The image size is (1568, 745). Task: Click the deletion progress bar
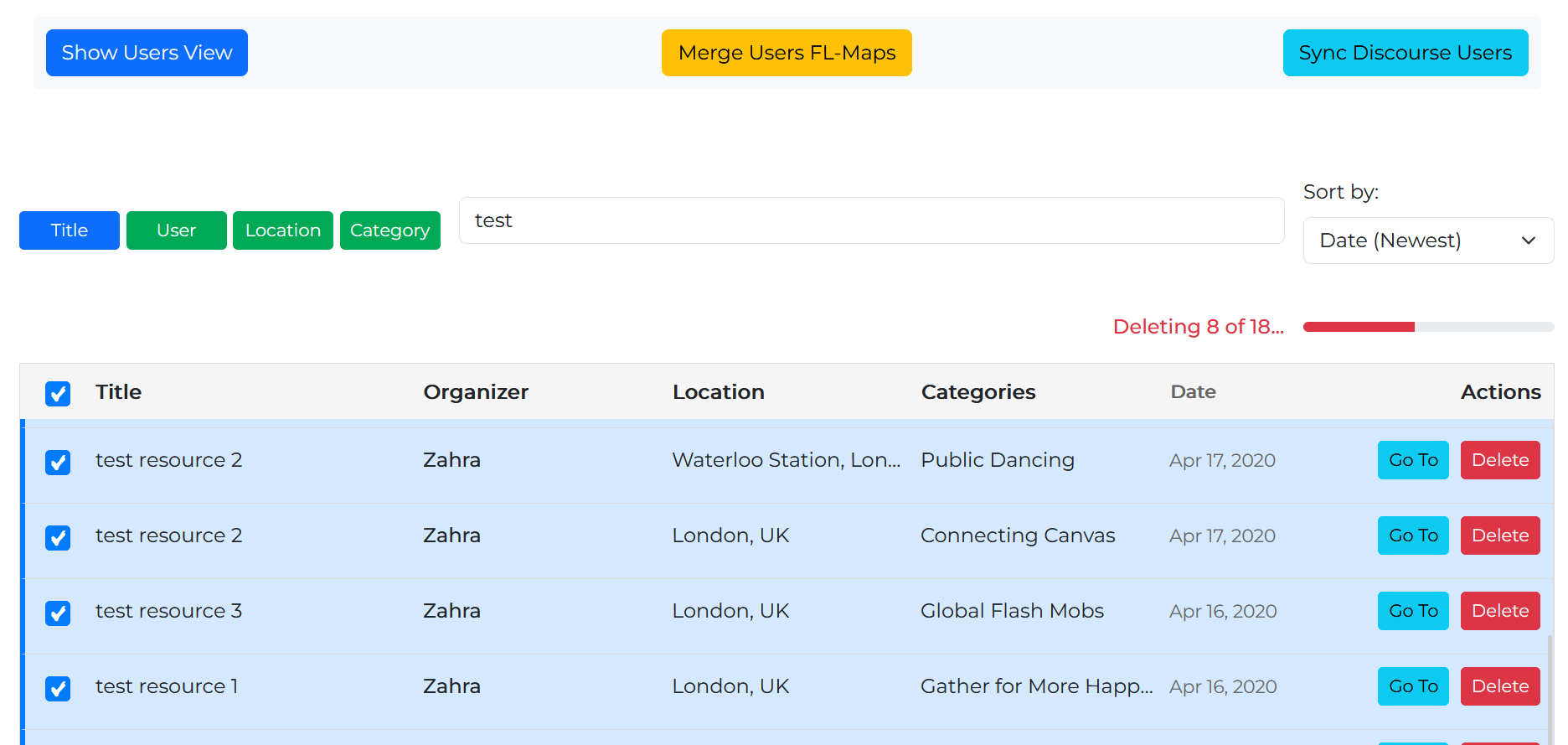point(1427,327)
